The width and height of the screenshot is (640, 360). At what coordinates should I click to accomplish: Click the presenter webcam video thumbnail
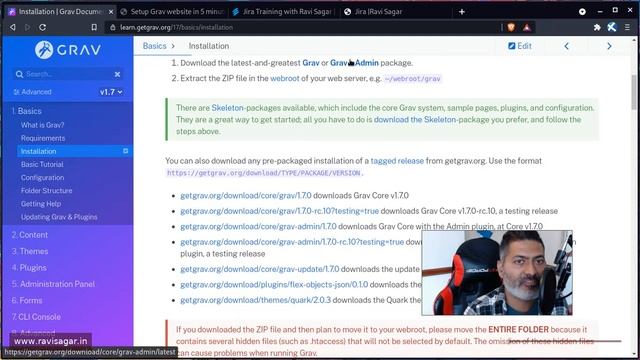click(x=497, y=273)
